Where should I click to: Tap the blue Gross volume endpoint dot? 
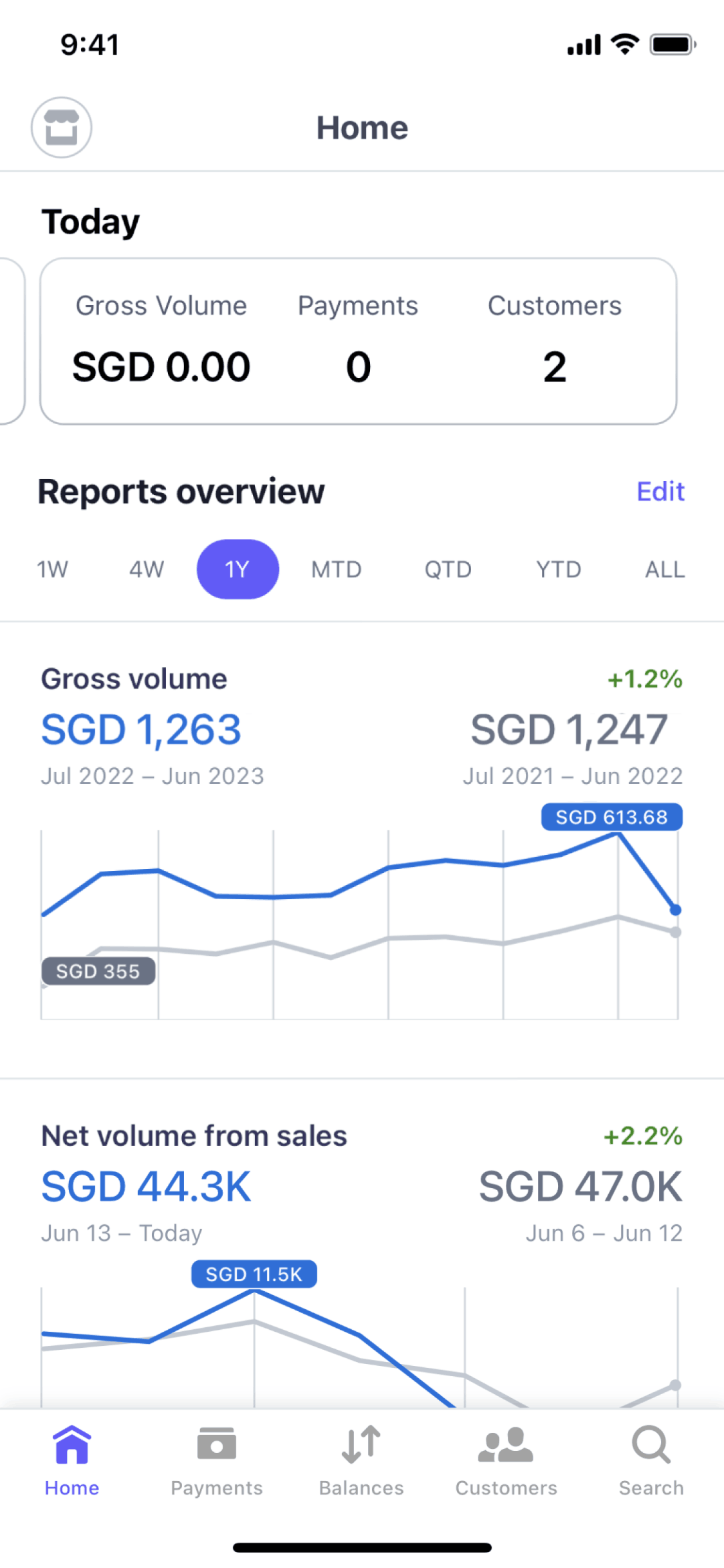[675, 910]
